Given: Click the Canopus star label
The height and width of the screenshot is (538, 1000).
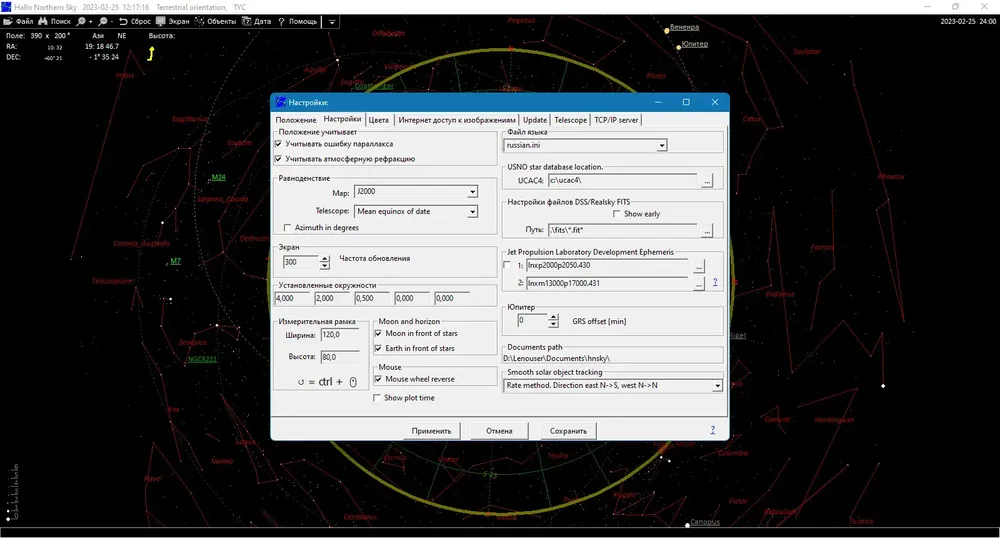Looking at the screenshot, I should pyautogui.click(x=705, y=522).
